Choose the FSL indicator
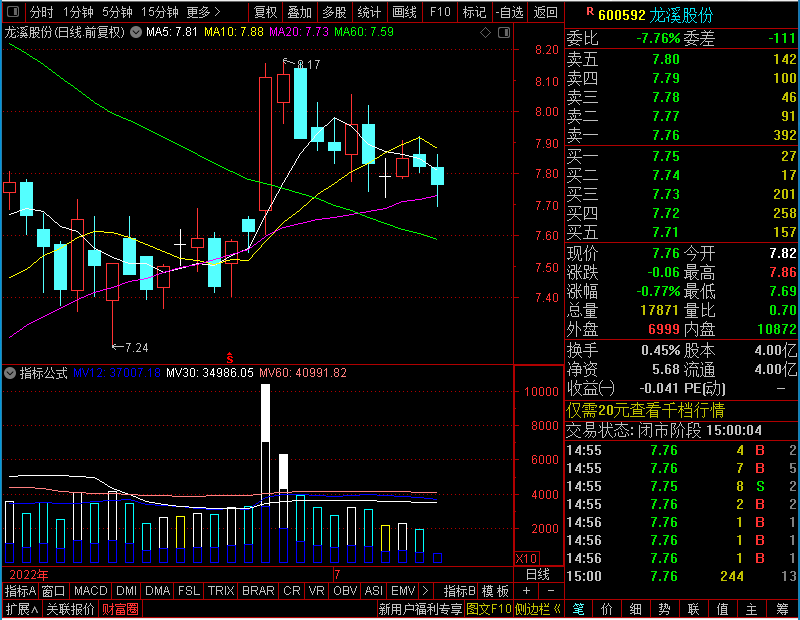The width and height of the screenshot is (800, 620). click(189, 591)
